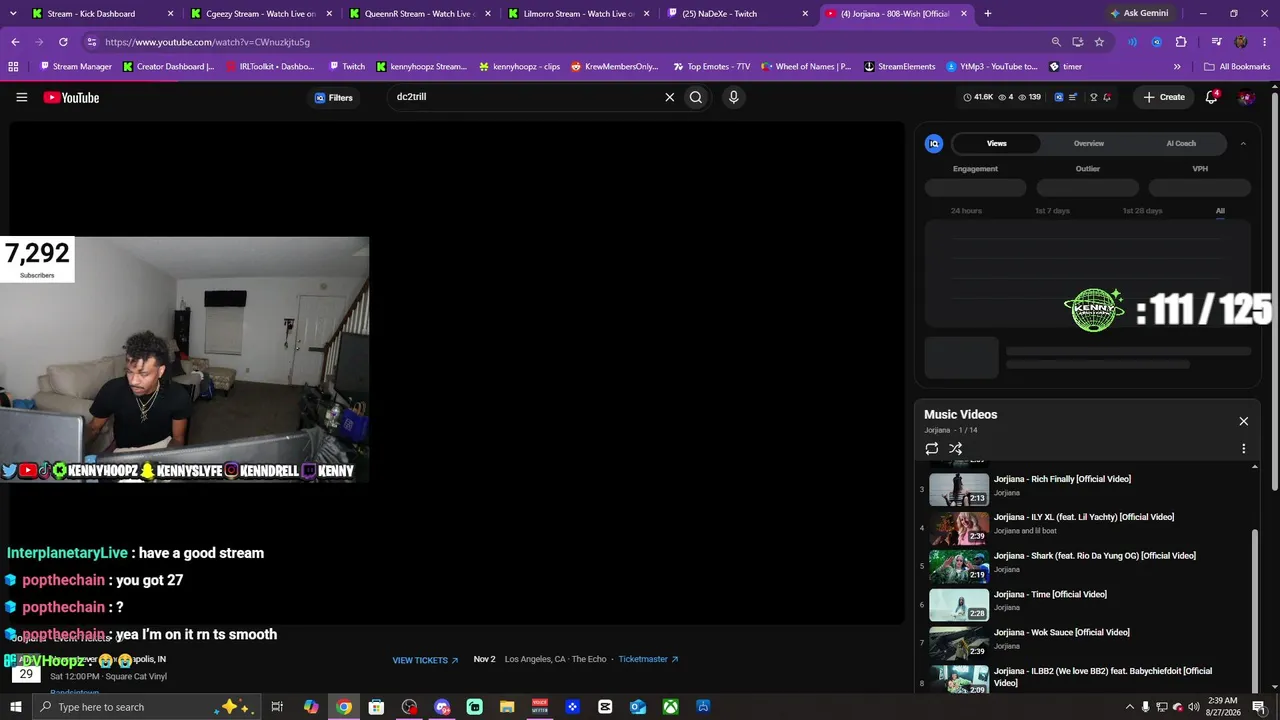Go back in browser history
This screenshot has width=1280, height=720.
[x=15, y=42]
